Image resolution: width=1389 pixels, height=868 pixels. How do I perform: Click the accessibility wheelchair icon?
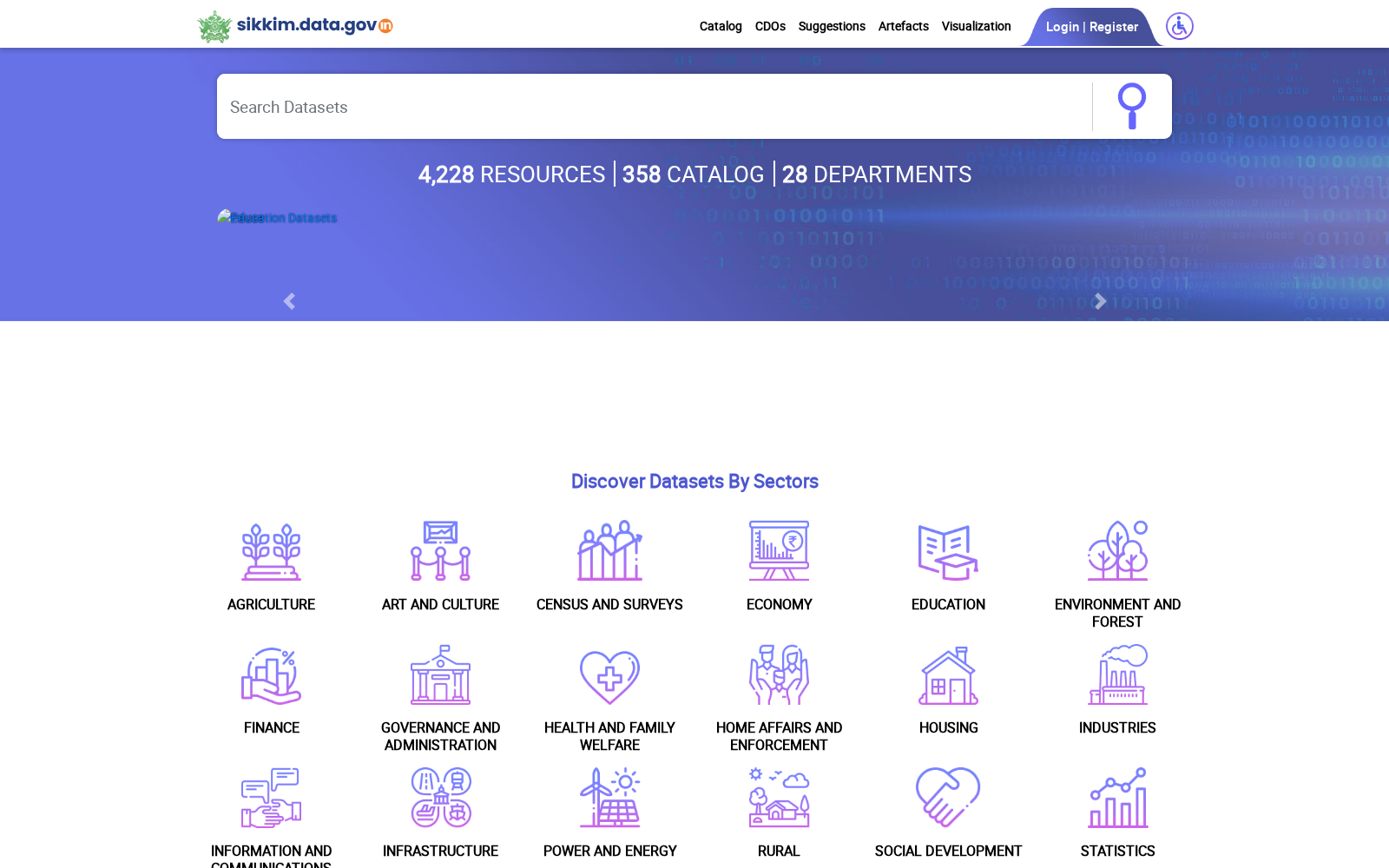(x=1179, y=26)
